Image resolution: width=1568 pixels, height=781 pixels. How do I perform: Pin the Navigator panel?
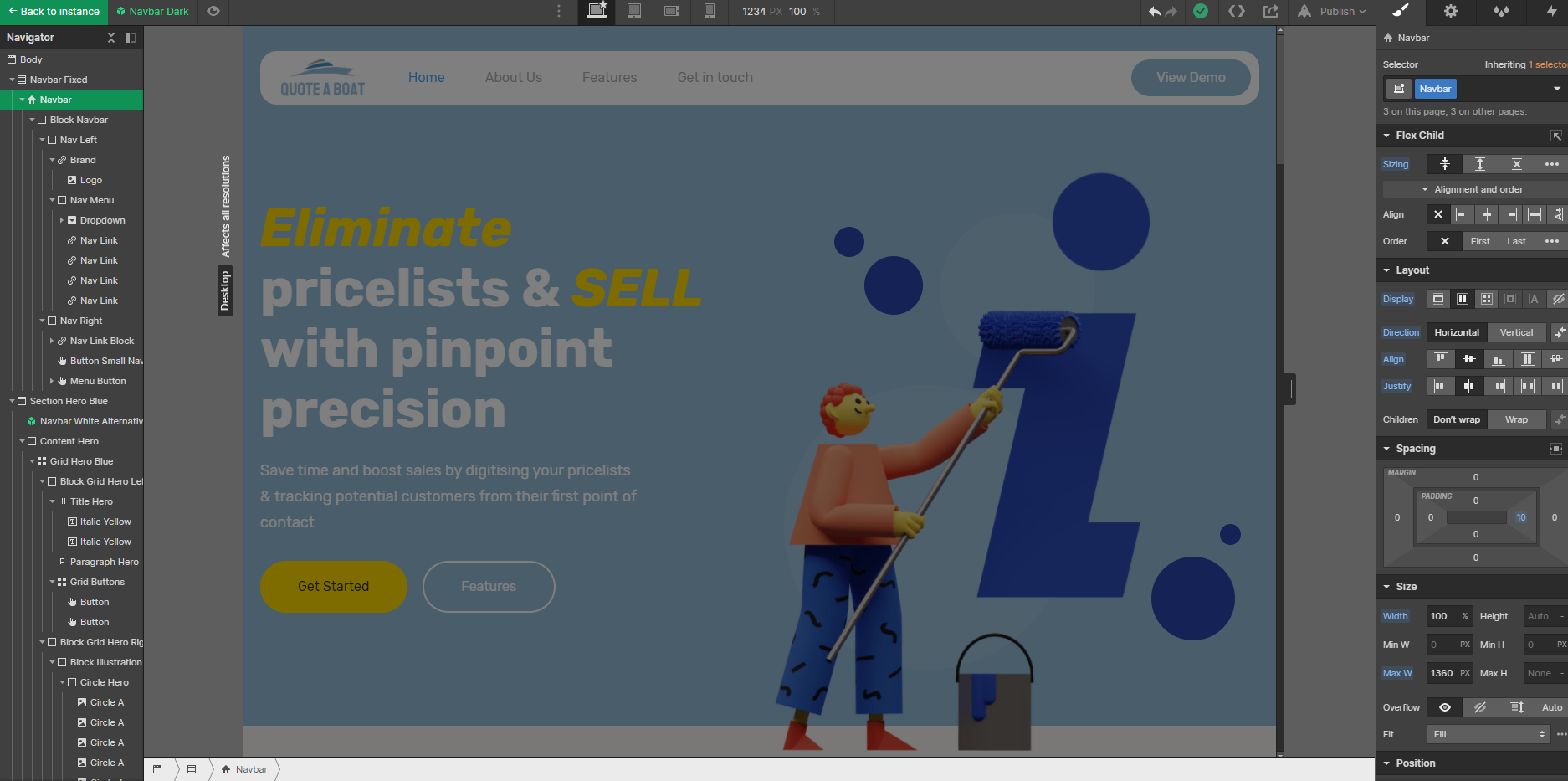click(x=131, y=38)
